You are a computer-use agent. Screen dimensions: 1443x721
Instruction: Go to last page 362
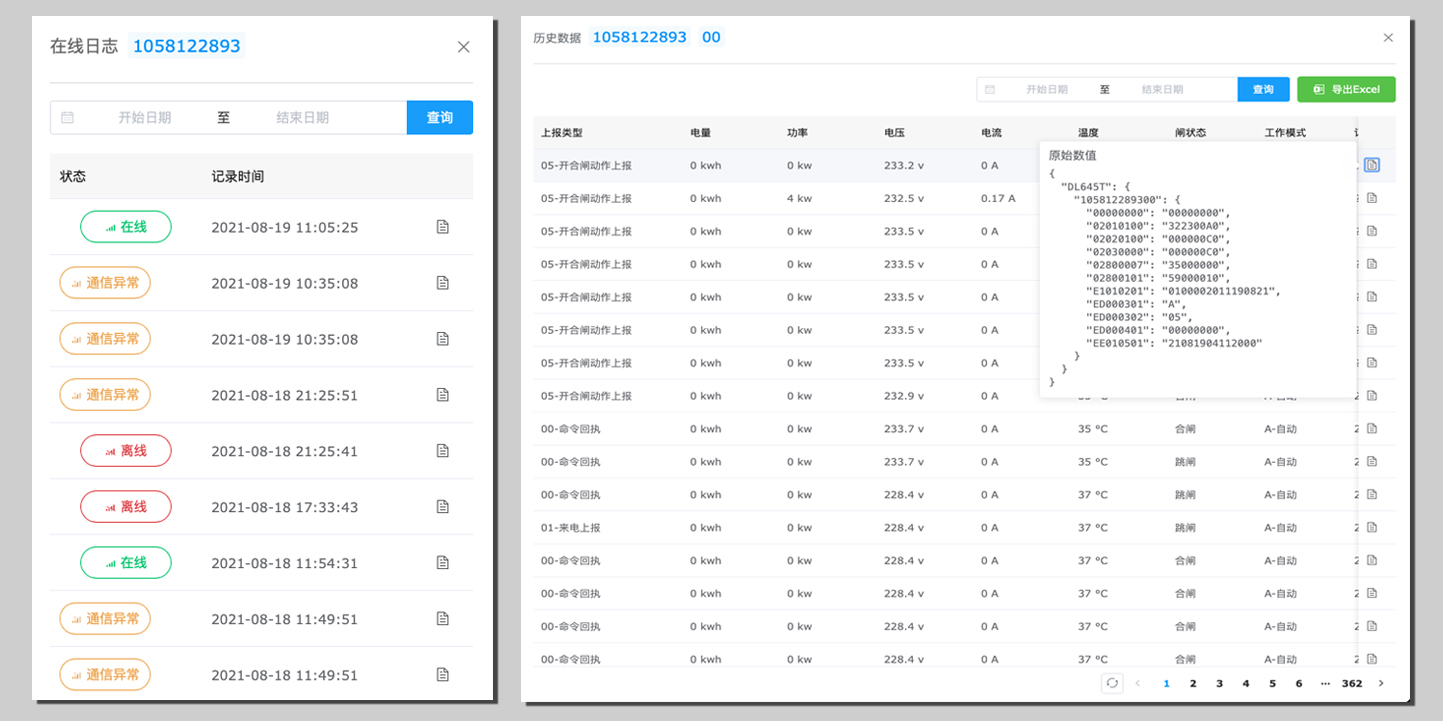click(1352, 683)
